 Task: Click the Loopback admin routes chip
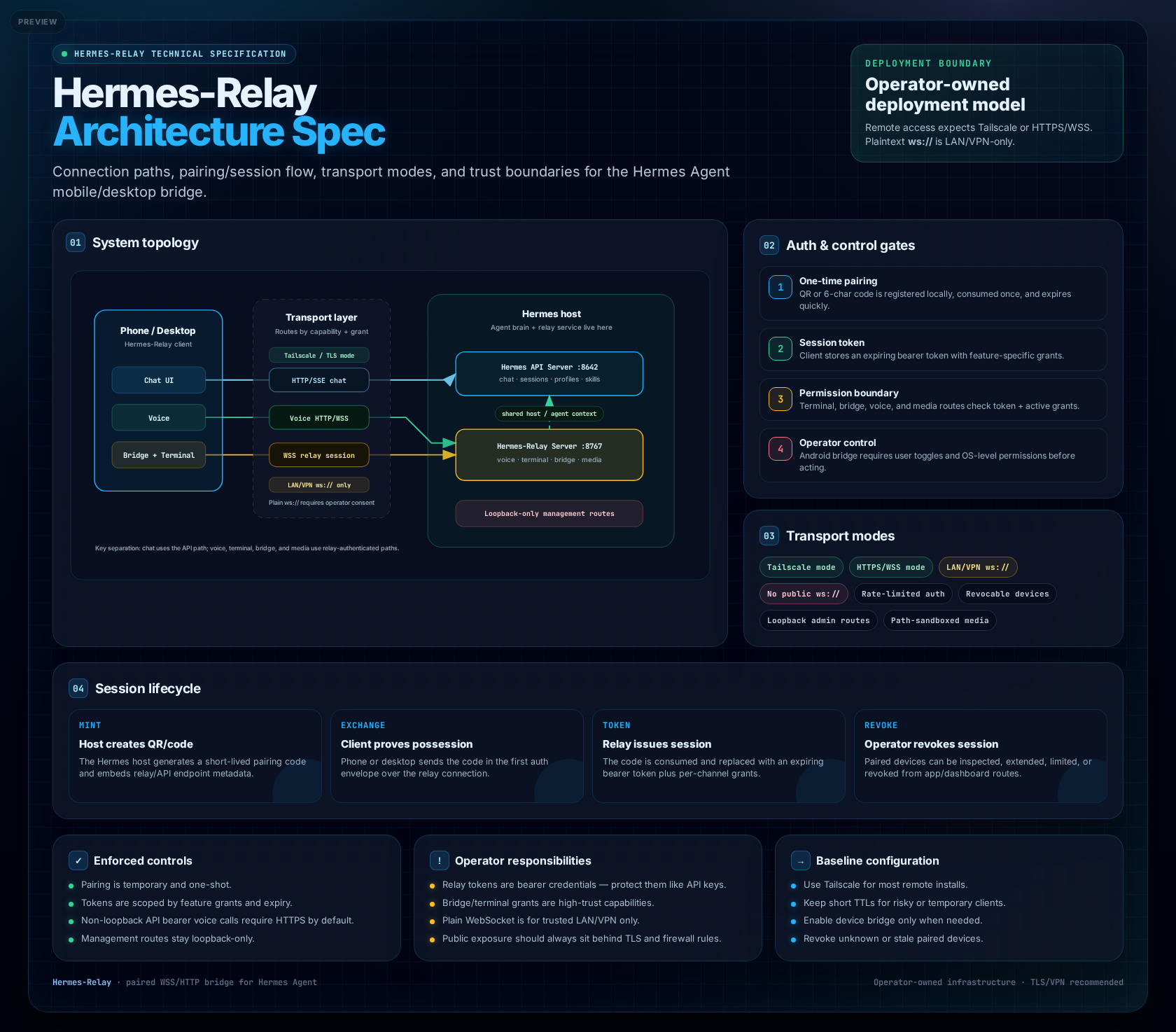pos(818,620)
